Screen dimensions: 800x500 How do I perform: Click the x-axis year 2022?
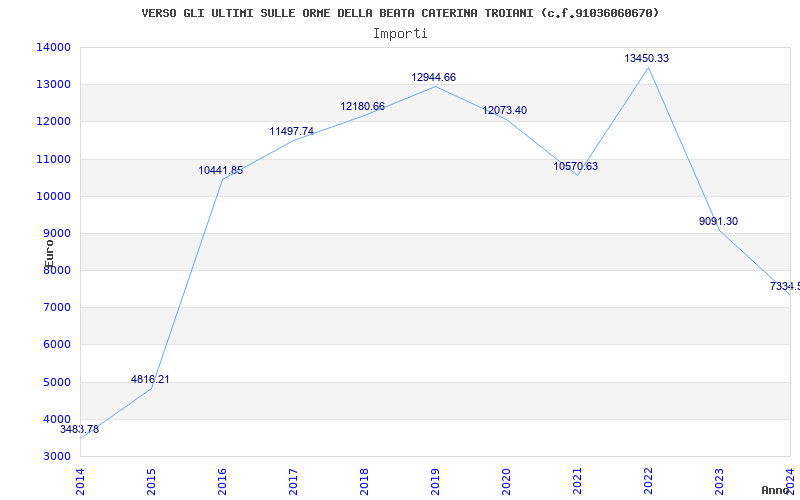[x=647, y=482]
